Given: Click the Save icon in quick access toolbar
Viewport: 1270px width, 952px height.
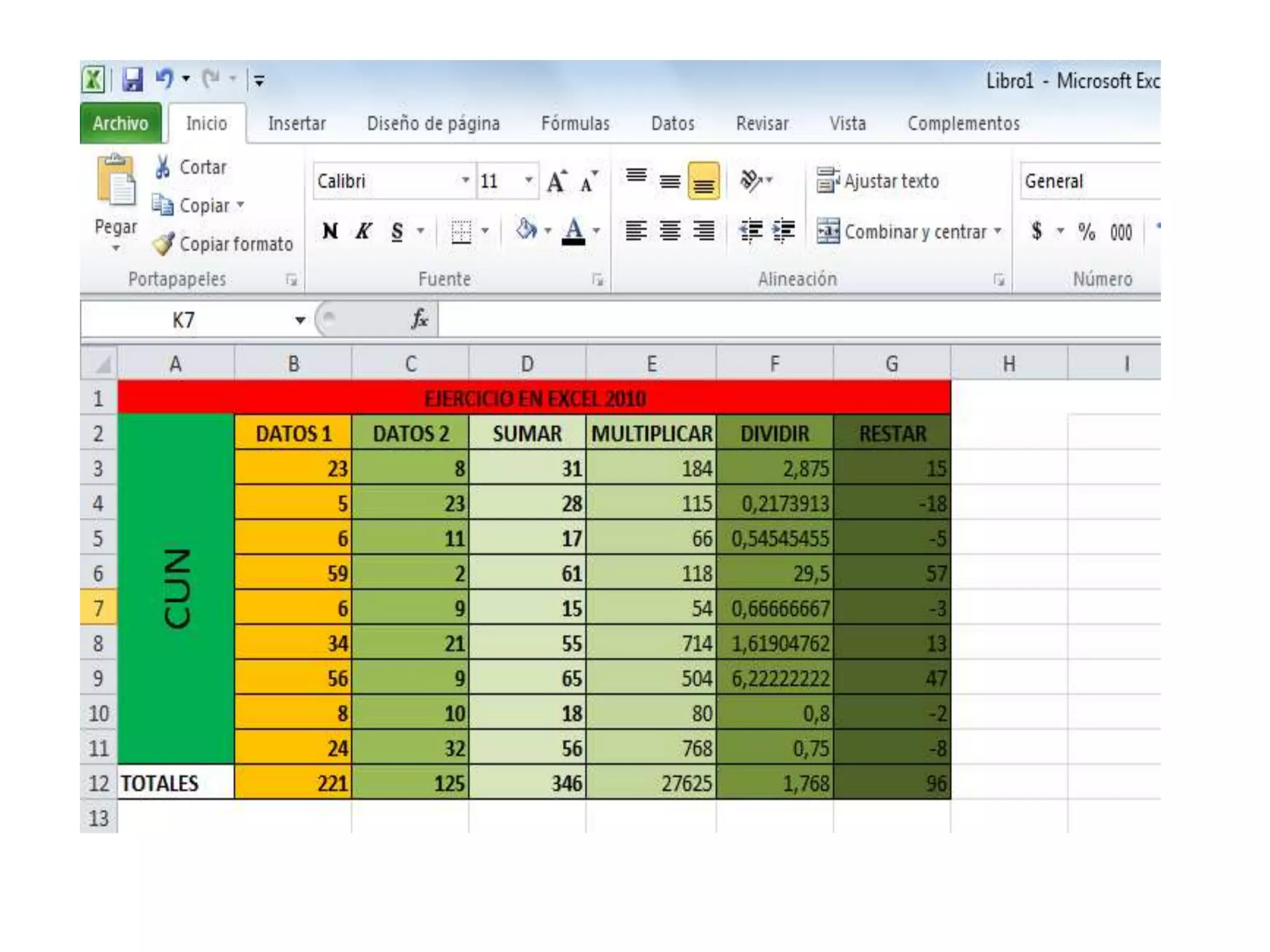Looking at the screenshot, I should [x=132, y=80].
